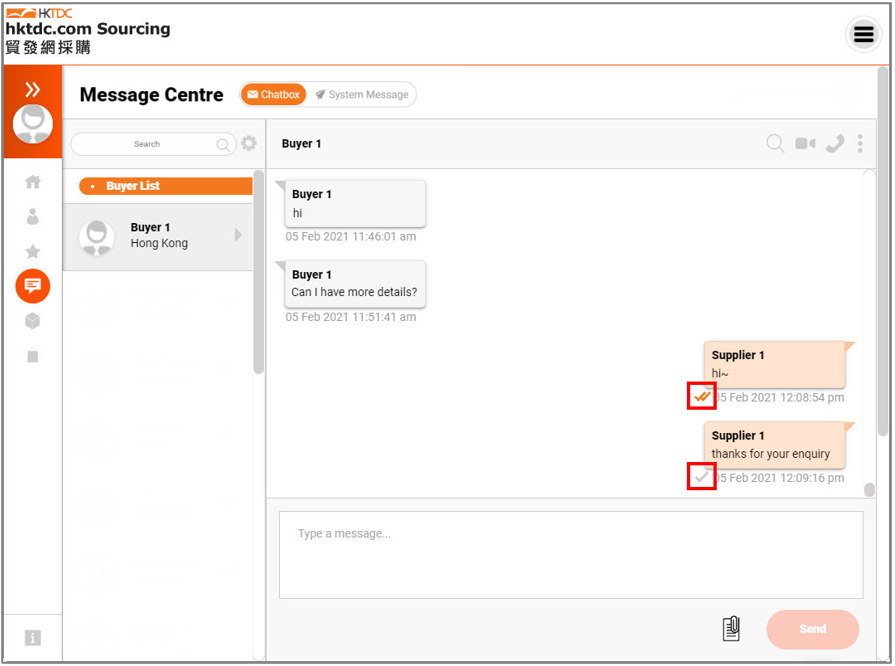This screenshot has width=895, height=666.
Task: Open the product box icon in sidebar
Action: (33, 321)
